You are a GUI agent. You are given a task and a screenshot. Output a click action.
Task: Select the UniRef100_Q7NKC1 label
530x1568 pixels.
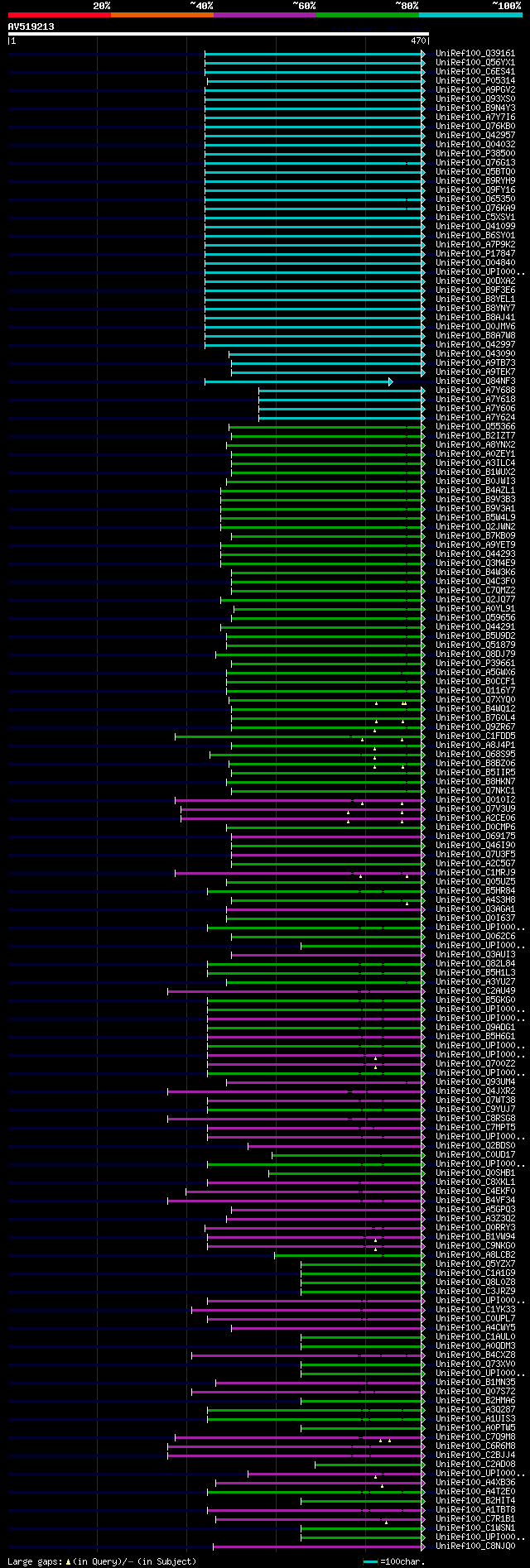pyautogui.click(x=475, y=790)
